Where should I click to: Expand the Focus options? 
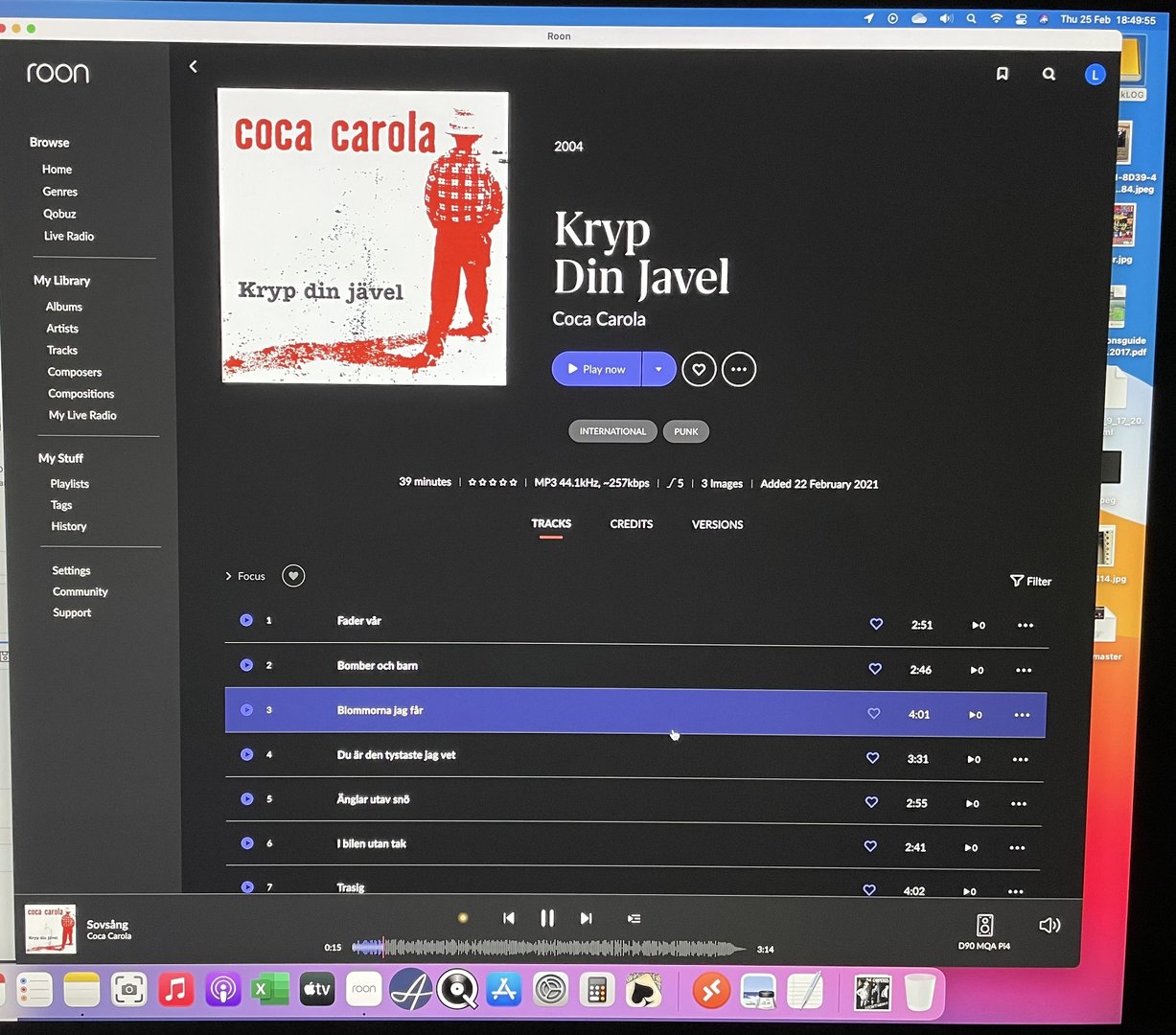(245, 576)
